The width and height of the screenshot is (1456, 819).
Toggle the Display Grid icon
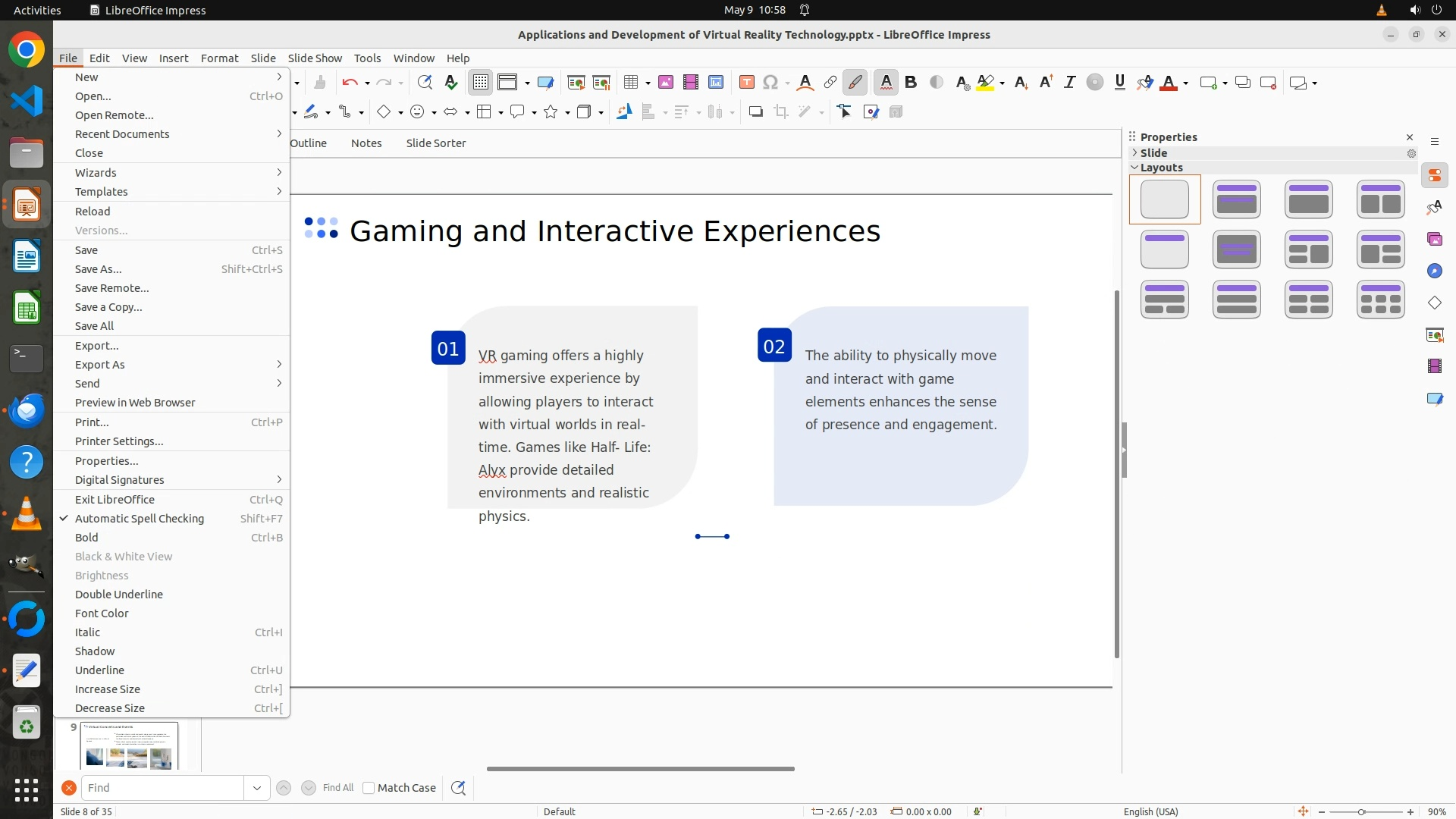pos(481,83)
